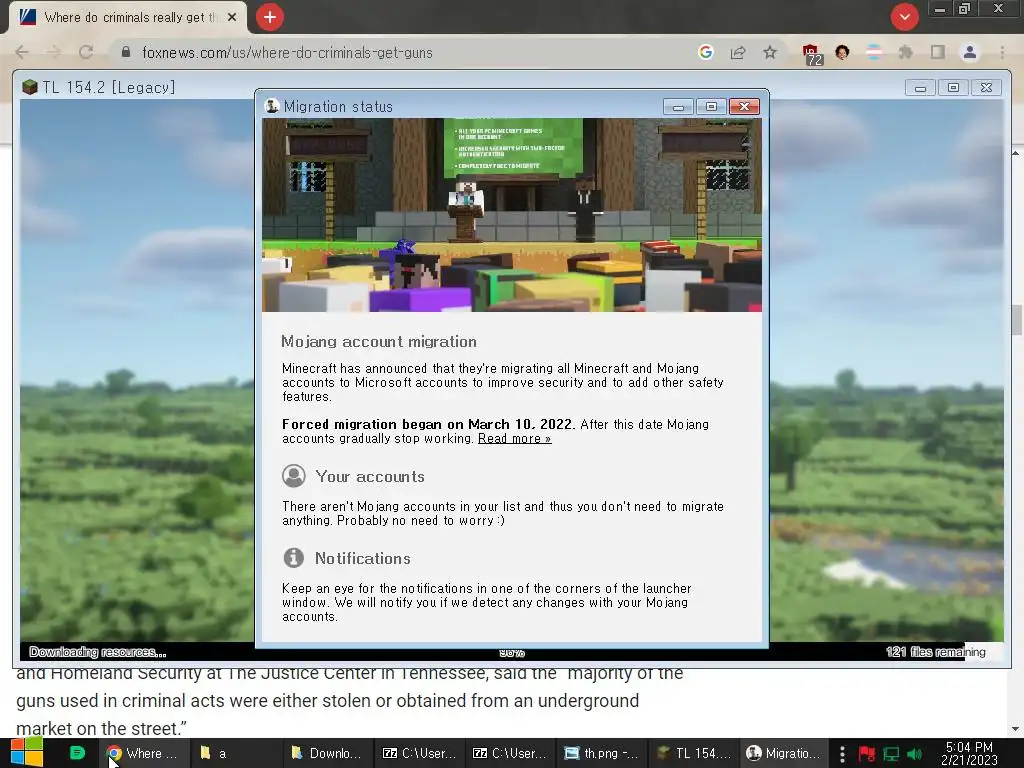View site information via the padlock icon
The width and height of the screenshot is (1024, 768).
[x=126, y=52]
